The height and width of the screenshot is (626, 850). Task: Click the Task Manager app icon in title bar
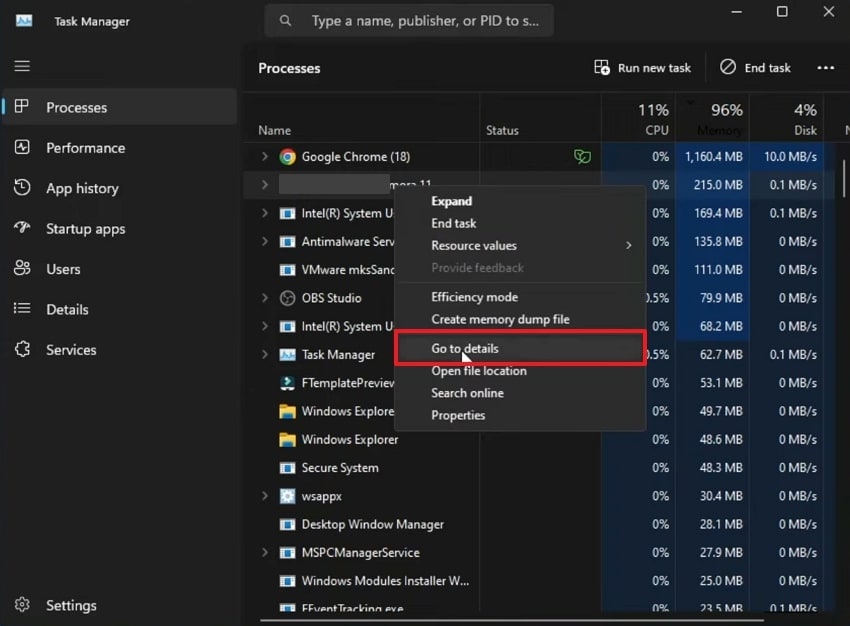[x=24, y=21]
